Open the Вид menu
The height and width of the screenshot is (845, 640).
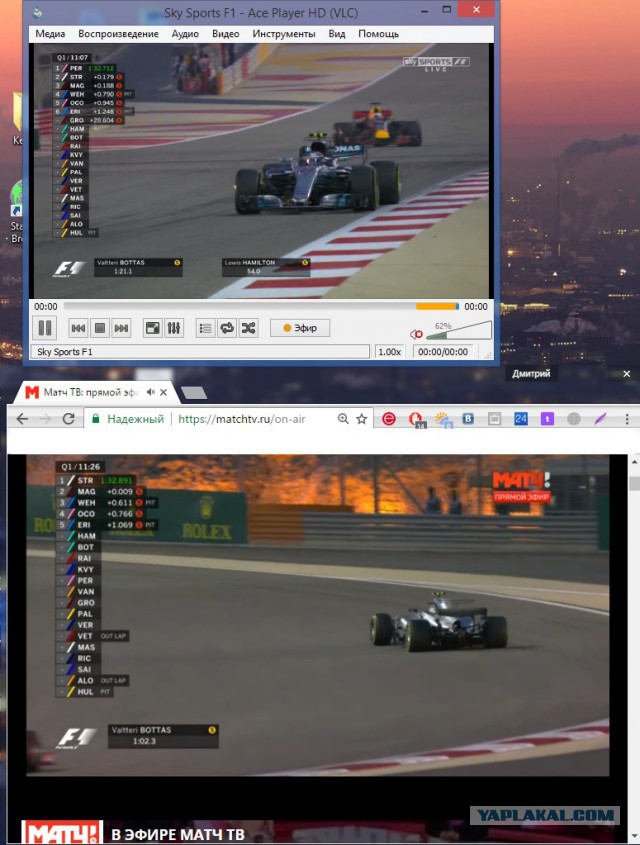click(x=337, y=33)
